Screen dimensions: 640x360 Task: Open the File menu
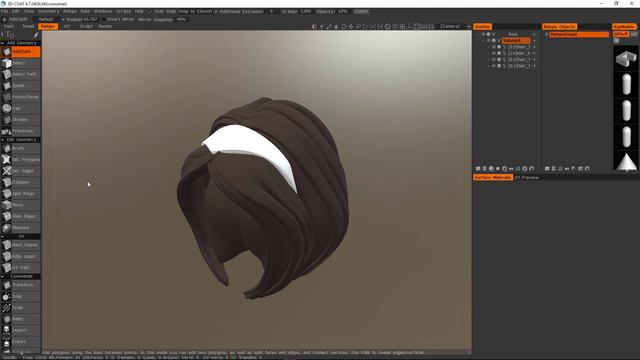(4, 11)
